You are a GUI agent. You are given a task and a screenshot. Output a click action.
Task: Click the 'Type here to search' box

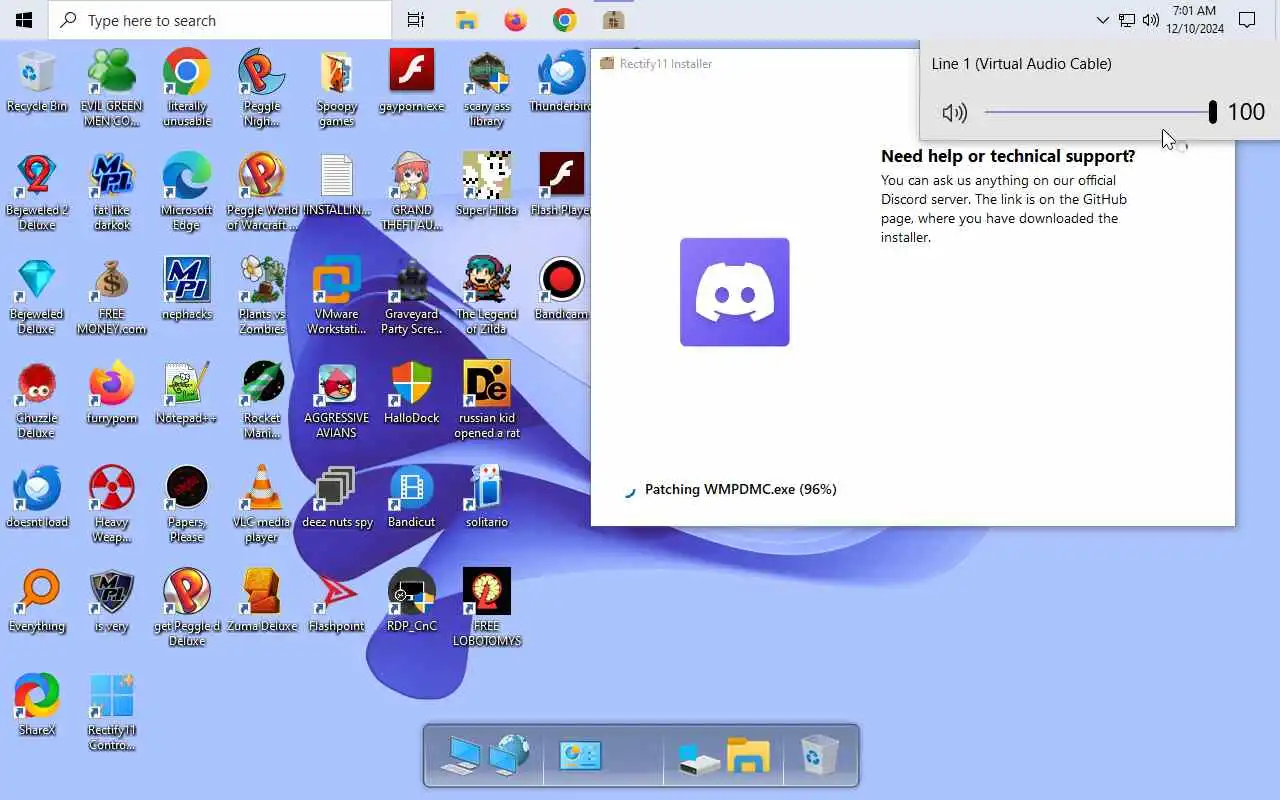coord(220,20)
